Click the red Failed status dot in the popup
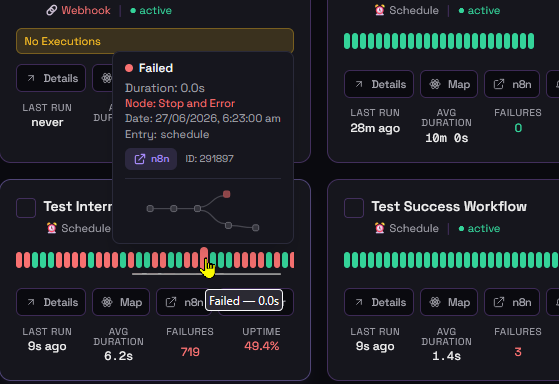 coord(129,68)
